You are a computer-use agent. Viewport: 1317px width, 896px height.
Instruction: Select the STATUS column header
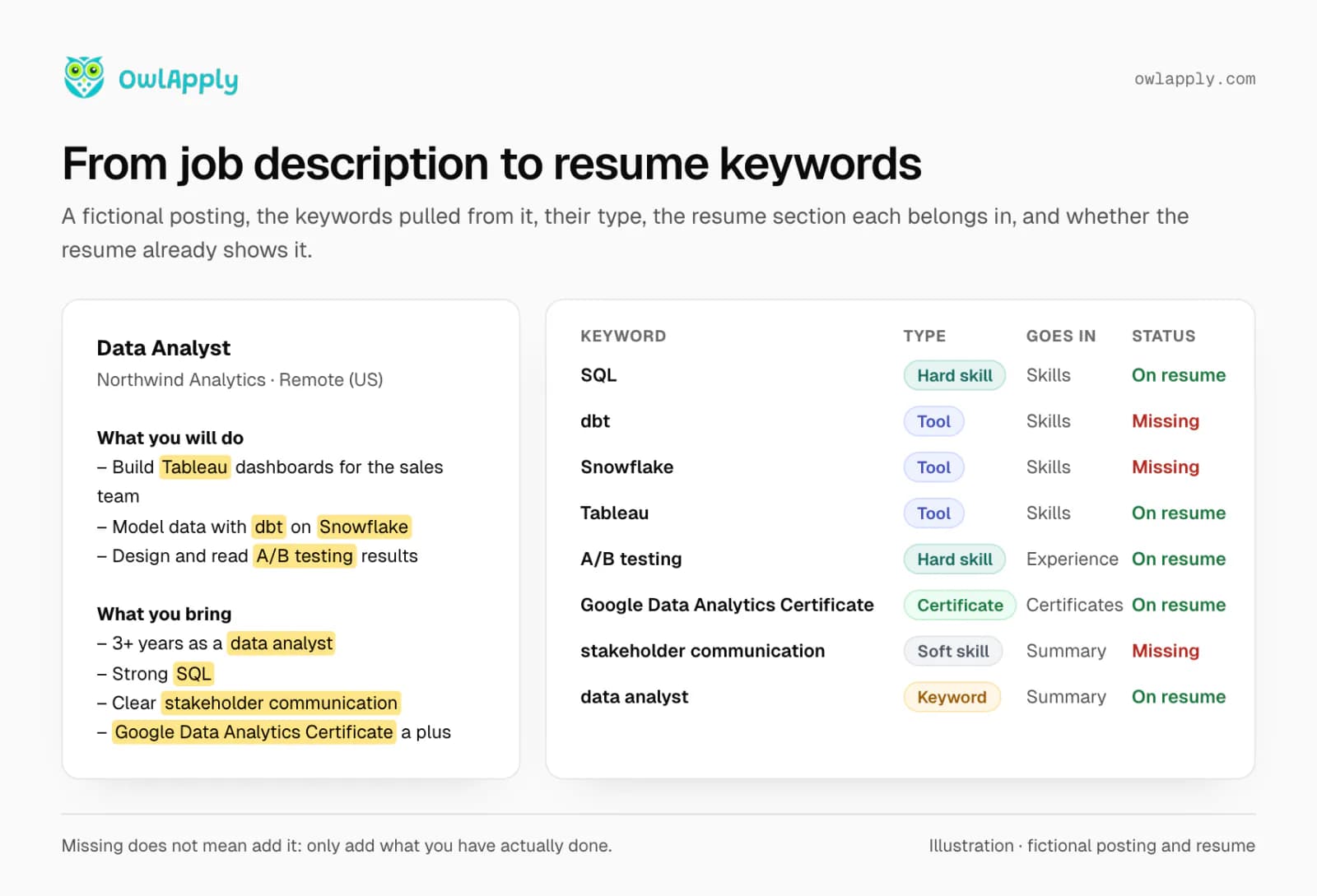[x=1163, y=336]
